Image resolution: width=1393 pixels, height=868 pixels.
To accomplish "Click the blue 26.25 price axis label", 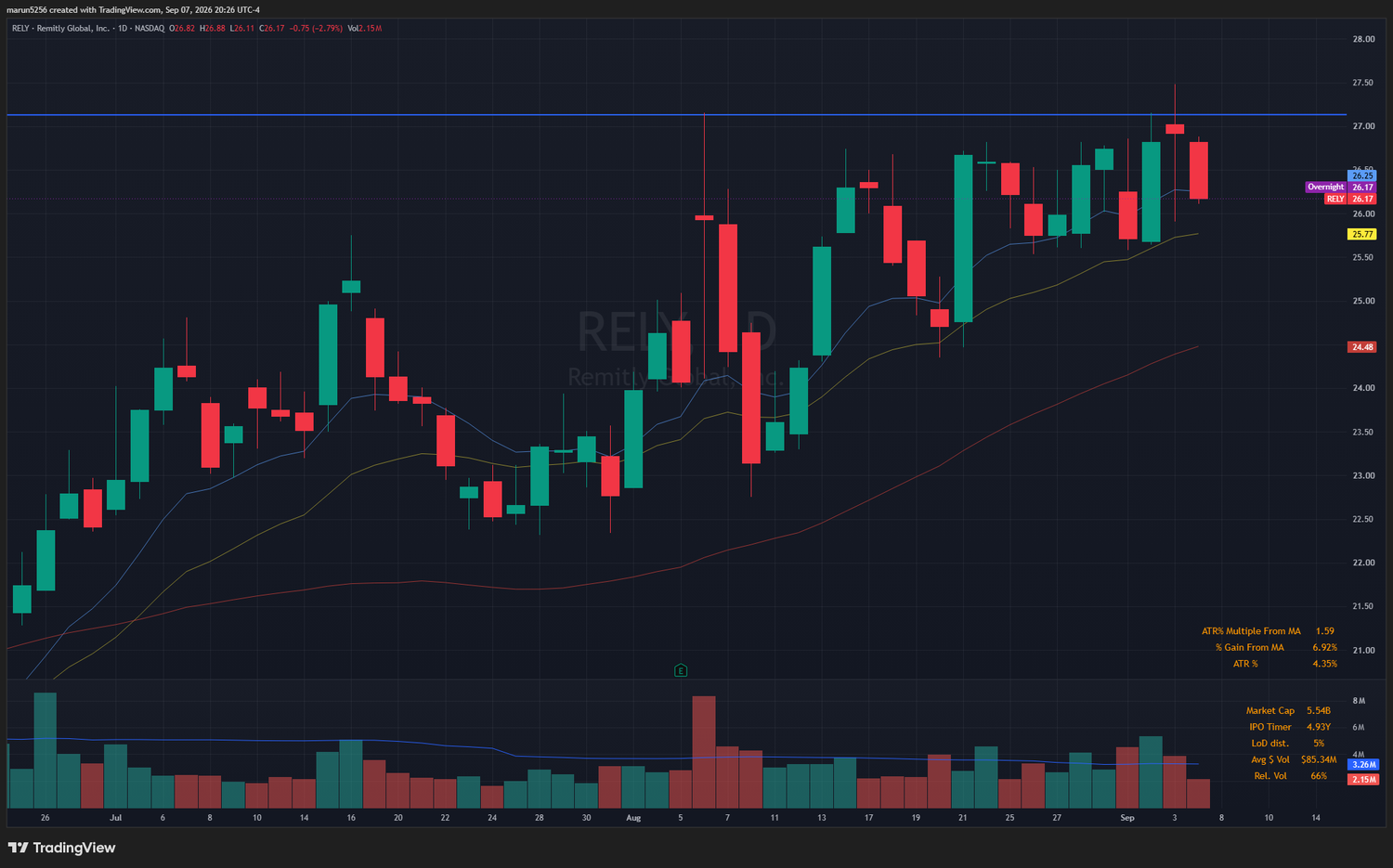I will coord(1361,175).
